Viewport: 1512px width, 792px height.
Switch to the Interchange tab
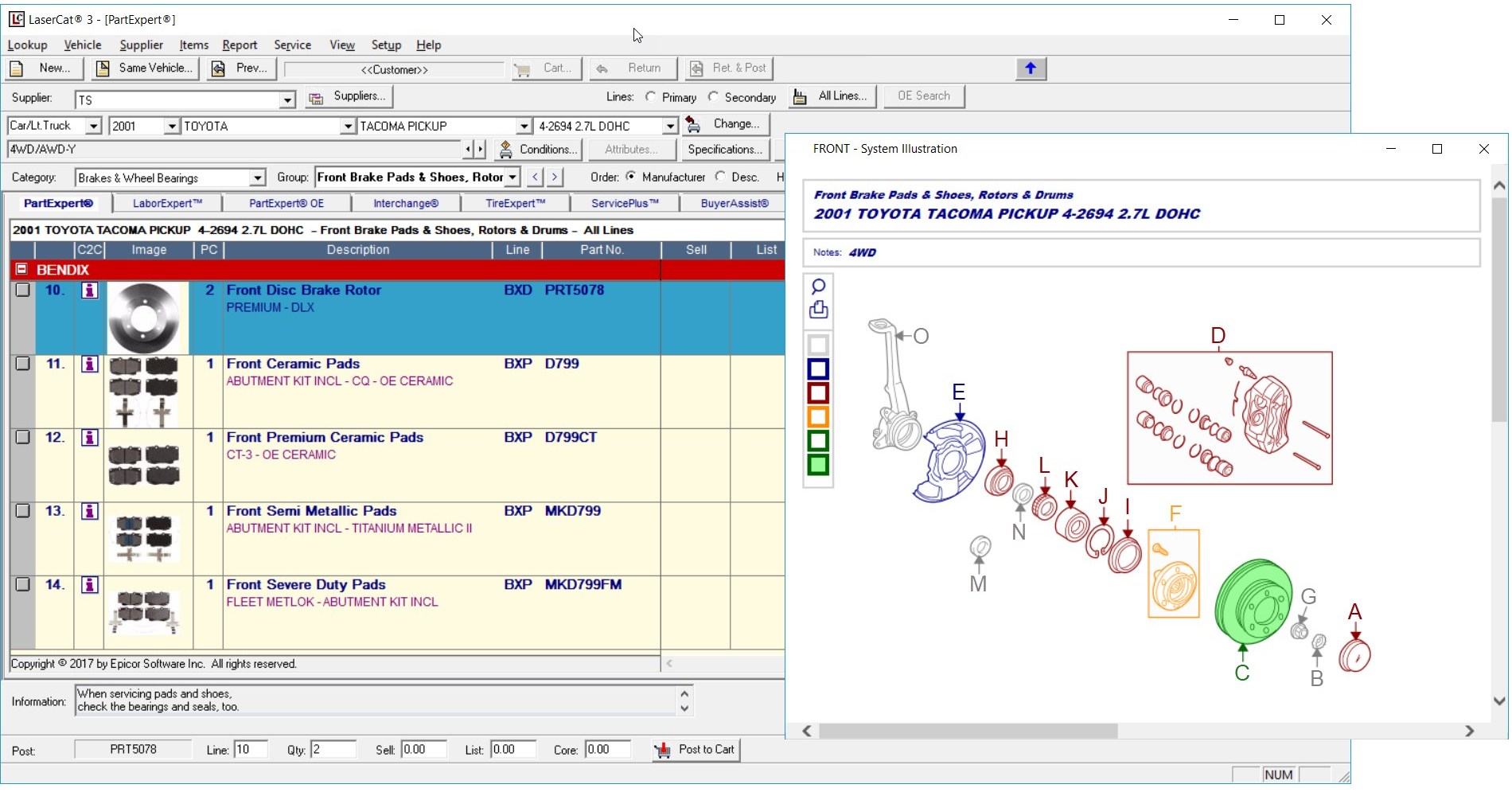405,203
